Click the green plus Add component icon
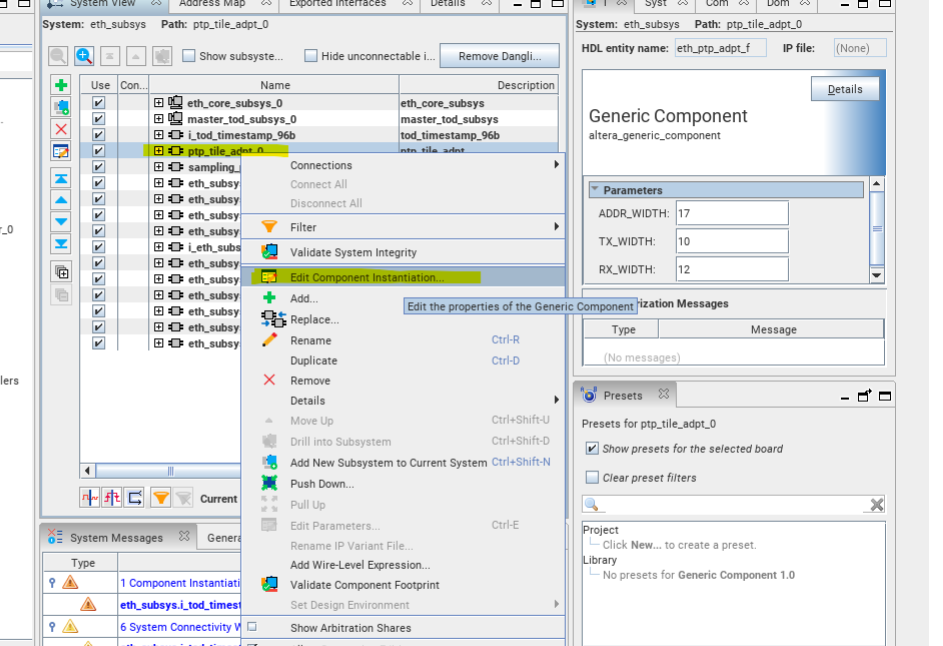 (61, 85)
